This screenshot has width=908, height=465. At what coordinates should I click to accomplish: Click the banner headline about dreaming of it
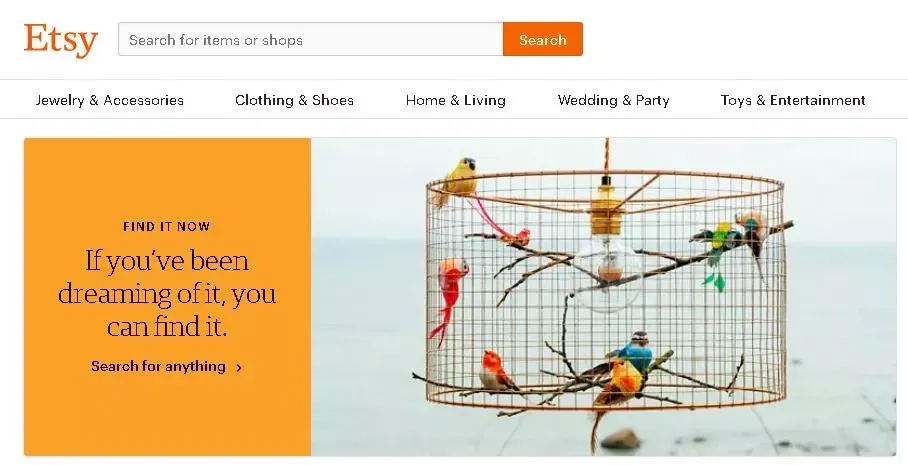click(167, 294)
